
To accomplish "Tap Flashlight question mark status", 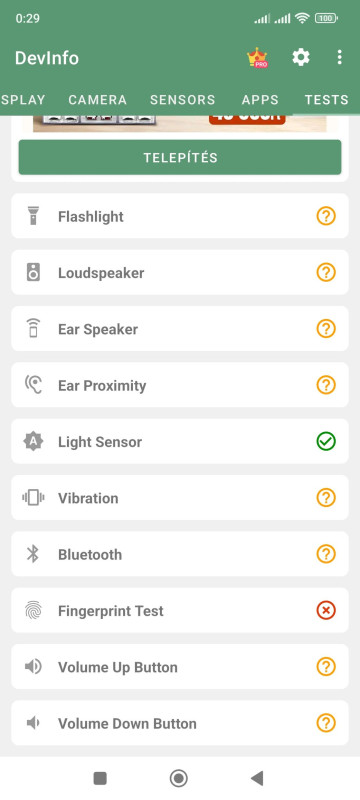I will (326, 216).
